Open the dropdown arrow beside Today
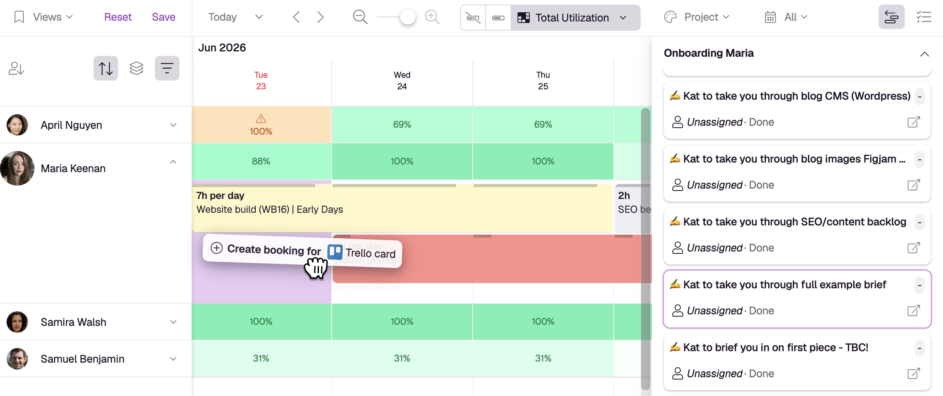The width and height of the screenshot is (943, 396). [259, 17]
